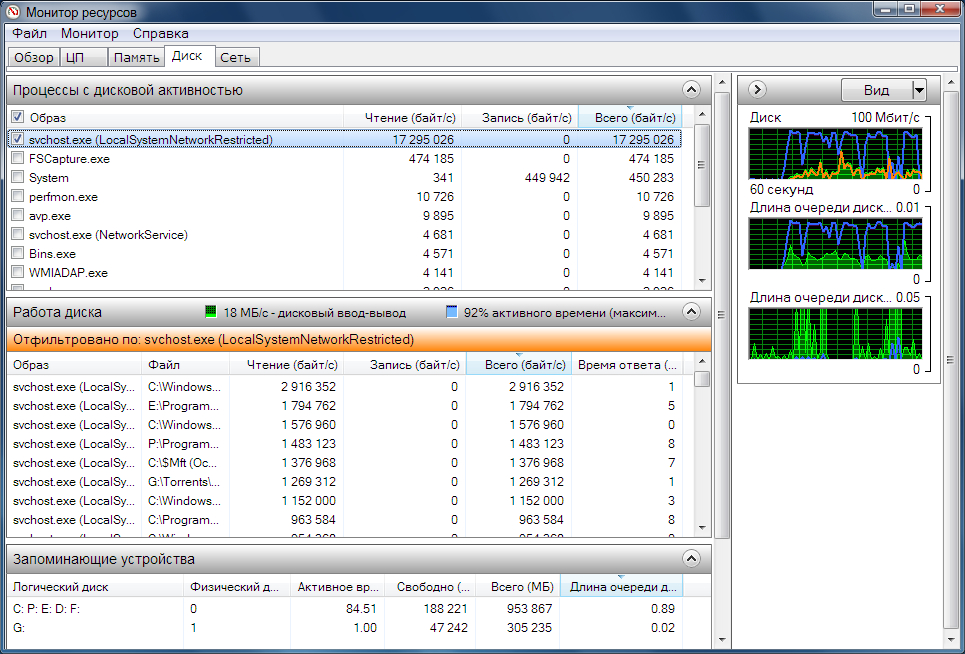Switch to the ЦП tab
Viewport: 965px width, 654px height.
point(84,57)
